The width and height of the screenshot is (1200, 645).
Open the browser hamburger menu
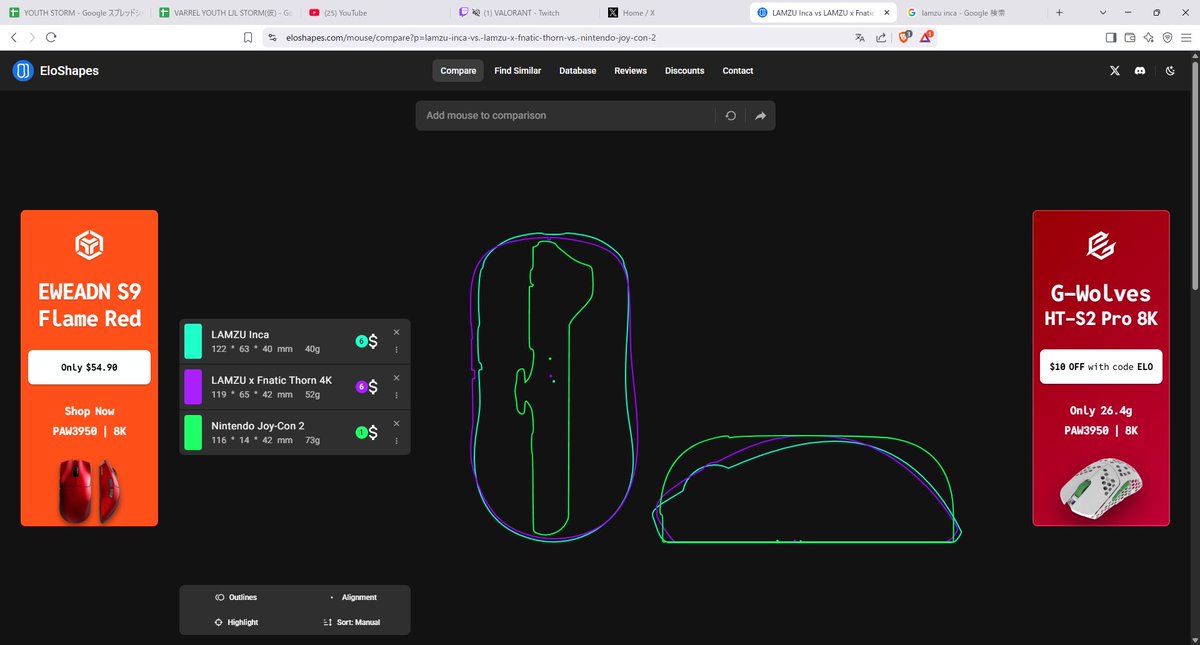coord(1186,37)
